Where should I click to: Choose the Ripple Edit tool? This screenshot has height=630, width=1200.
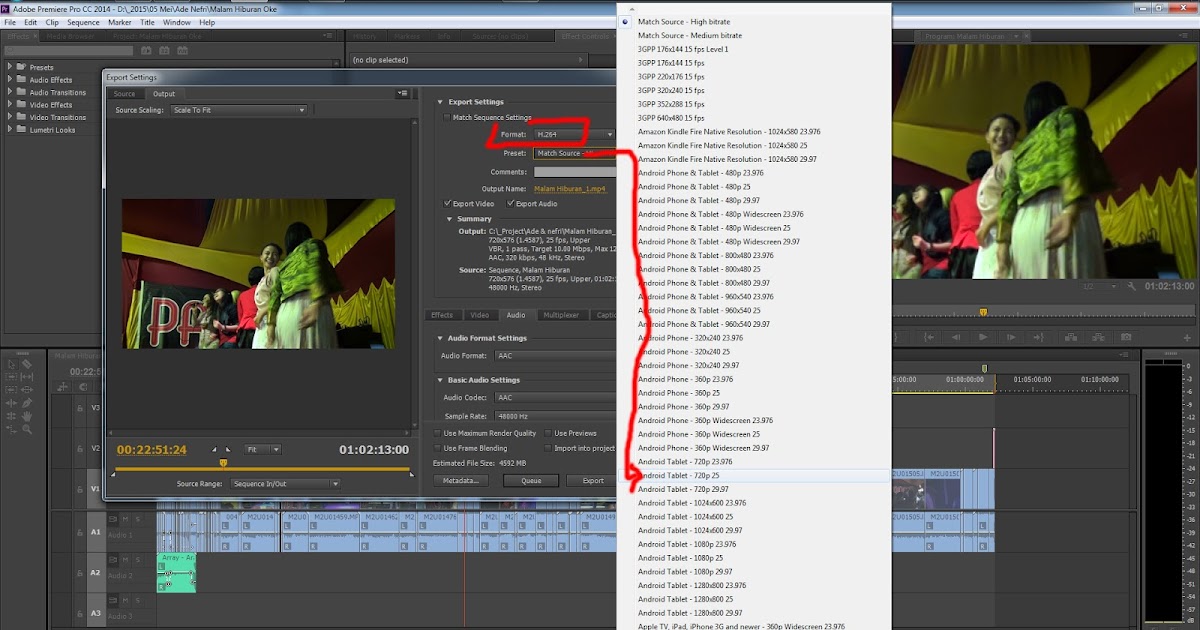coord(11,403)
